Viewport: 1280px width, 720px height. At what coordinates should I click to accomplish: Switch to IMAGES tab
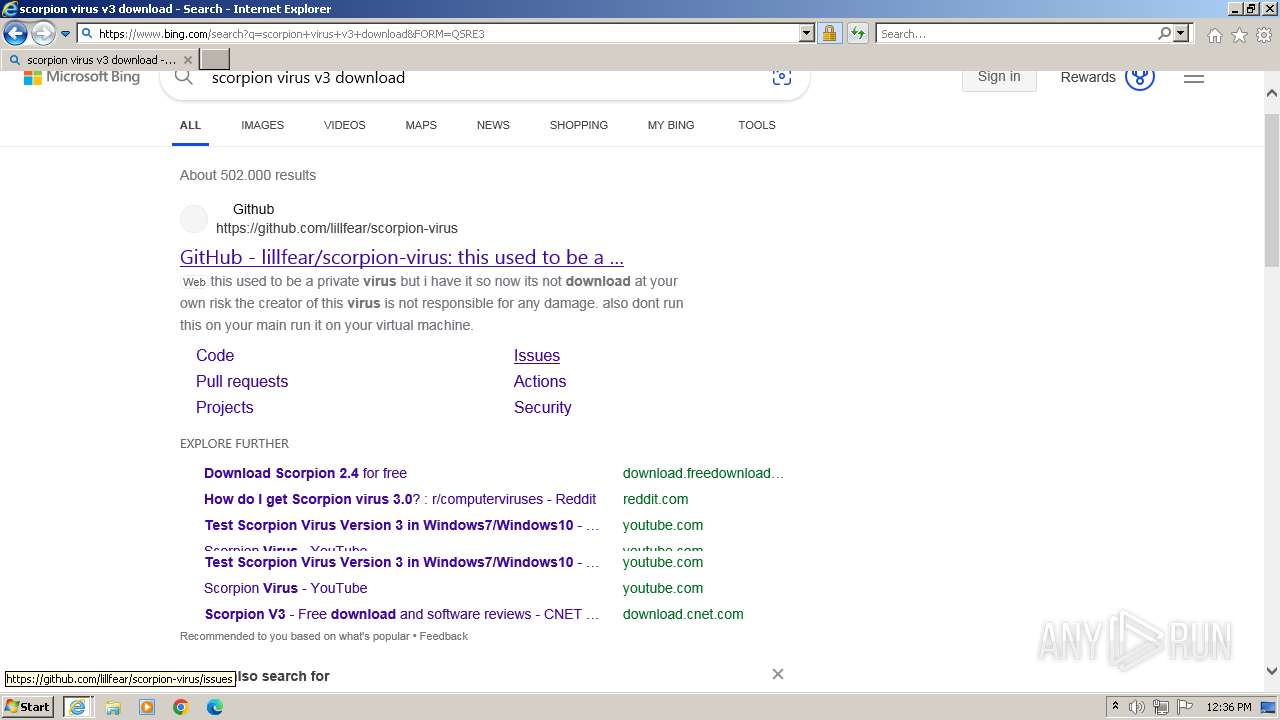[262, 125]
